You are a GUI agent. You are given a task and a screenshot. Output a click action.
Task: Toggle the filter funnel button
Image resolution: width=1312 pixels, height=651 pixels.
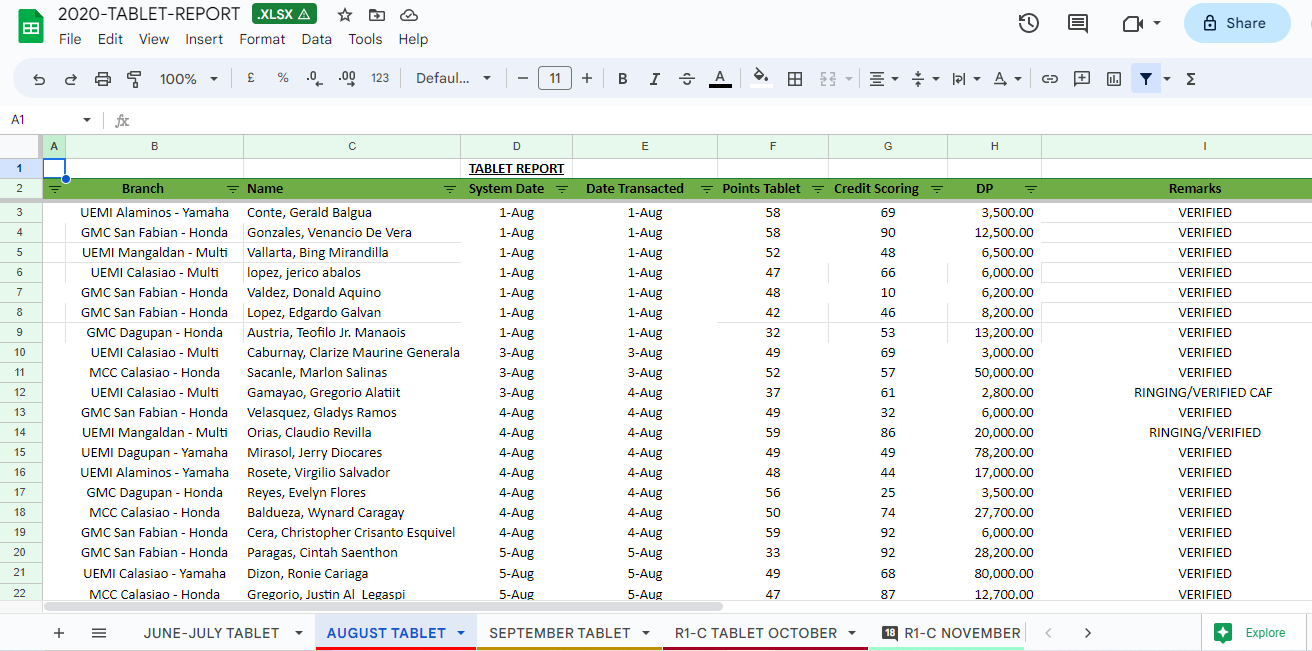[1146, 79]
